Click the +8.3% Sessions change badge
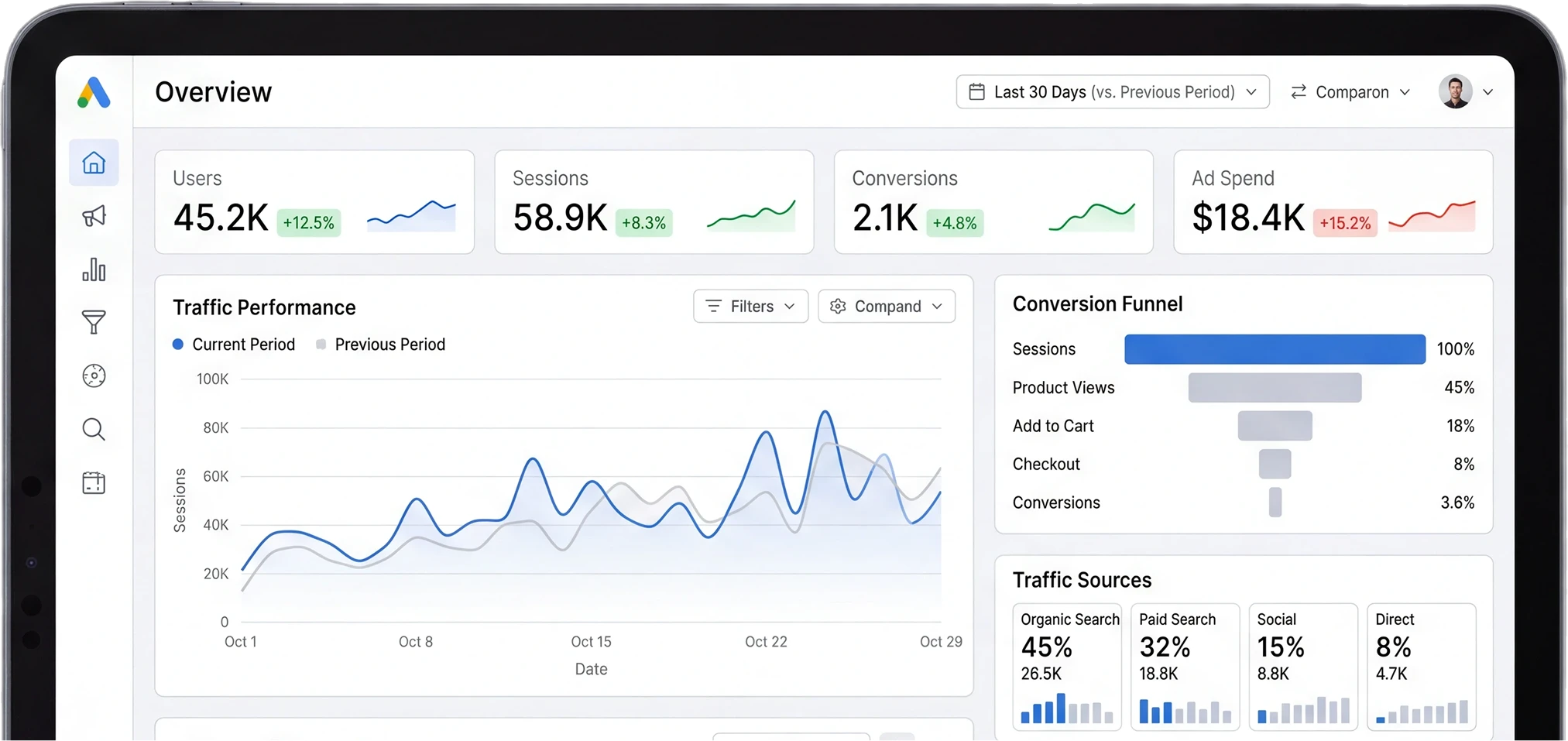 click(643, 223)
